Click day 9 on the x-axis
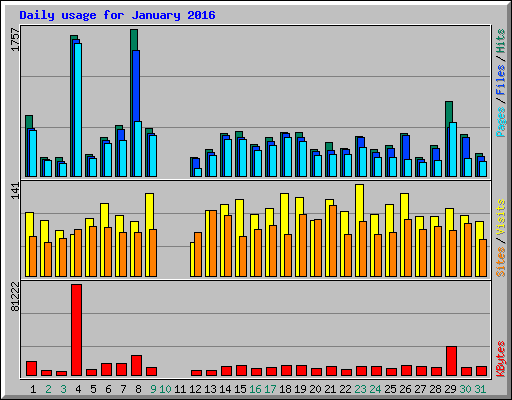The height and width of the screenshot is (400, 512). pos(153,389)
